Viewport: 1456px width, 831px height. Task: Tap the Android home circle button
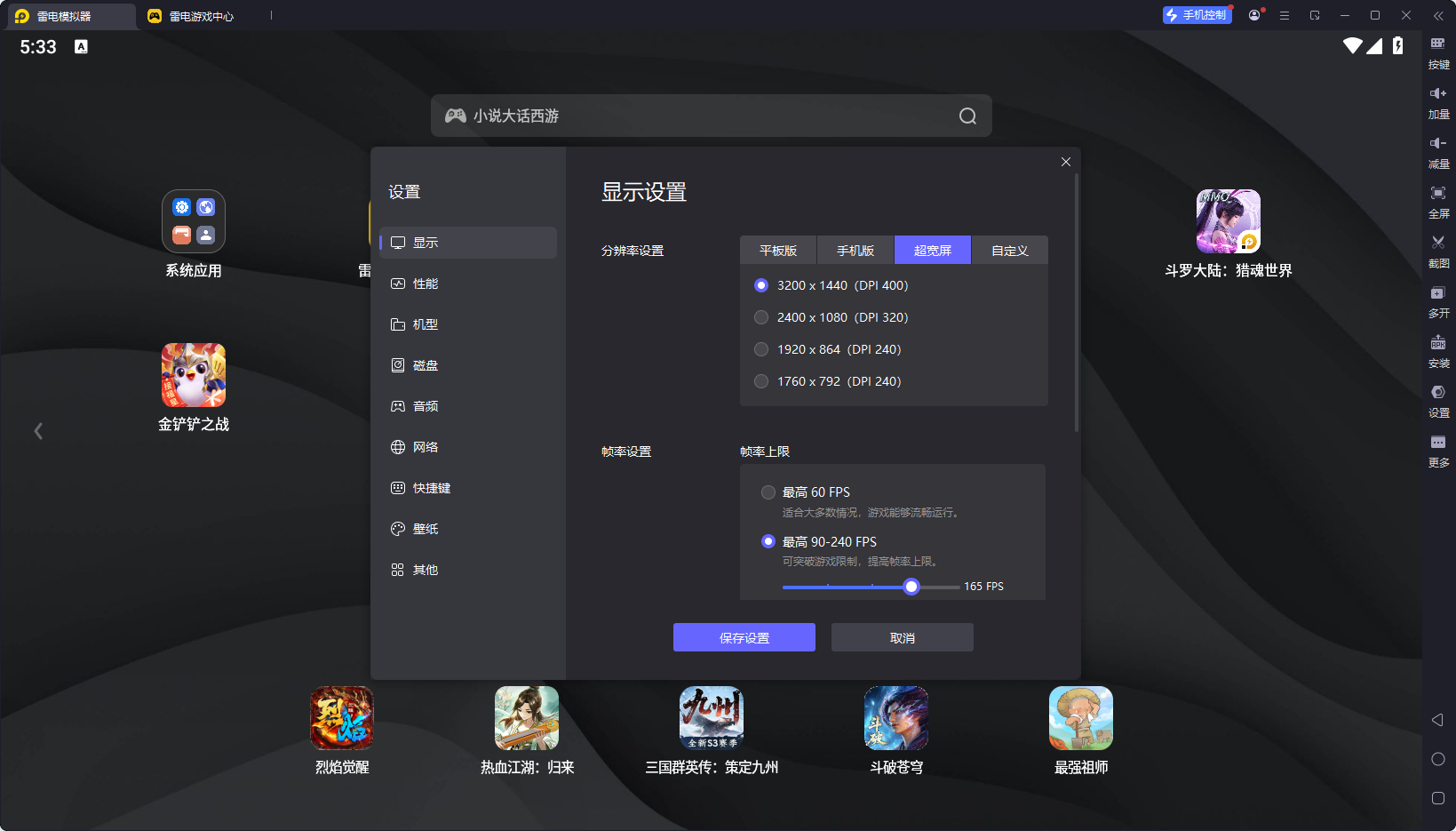click(1438, 759)
